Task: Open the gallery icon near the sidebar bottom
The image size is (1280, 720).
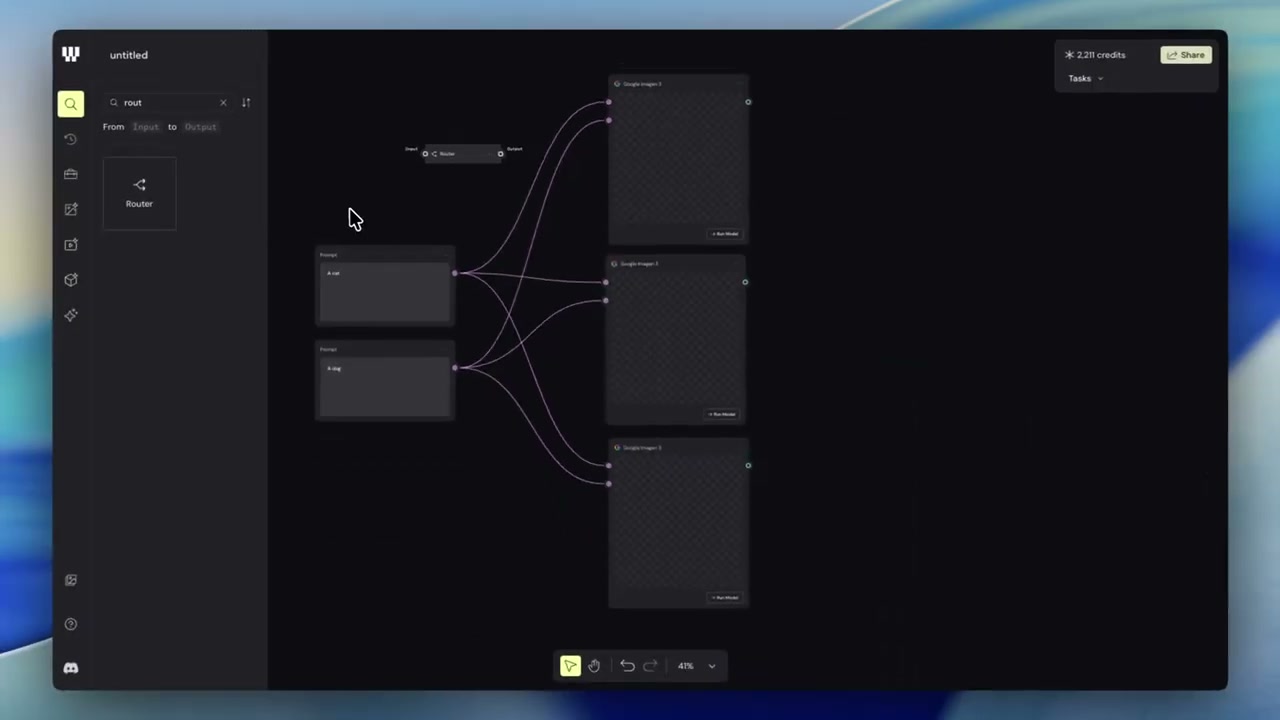Action: click(x=70, y=580)
